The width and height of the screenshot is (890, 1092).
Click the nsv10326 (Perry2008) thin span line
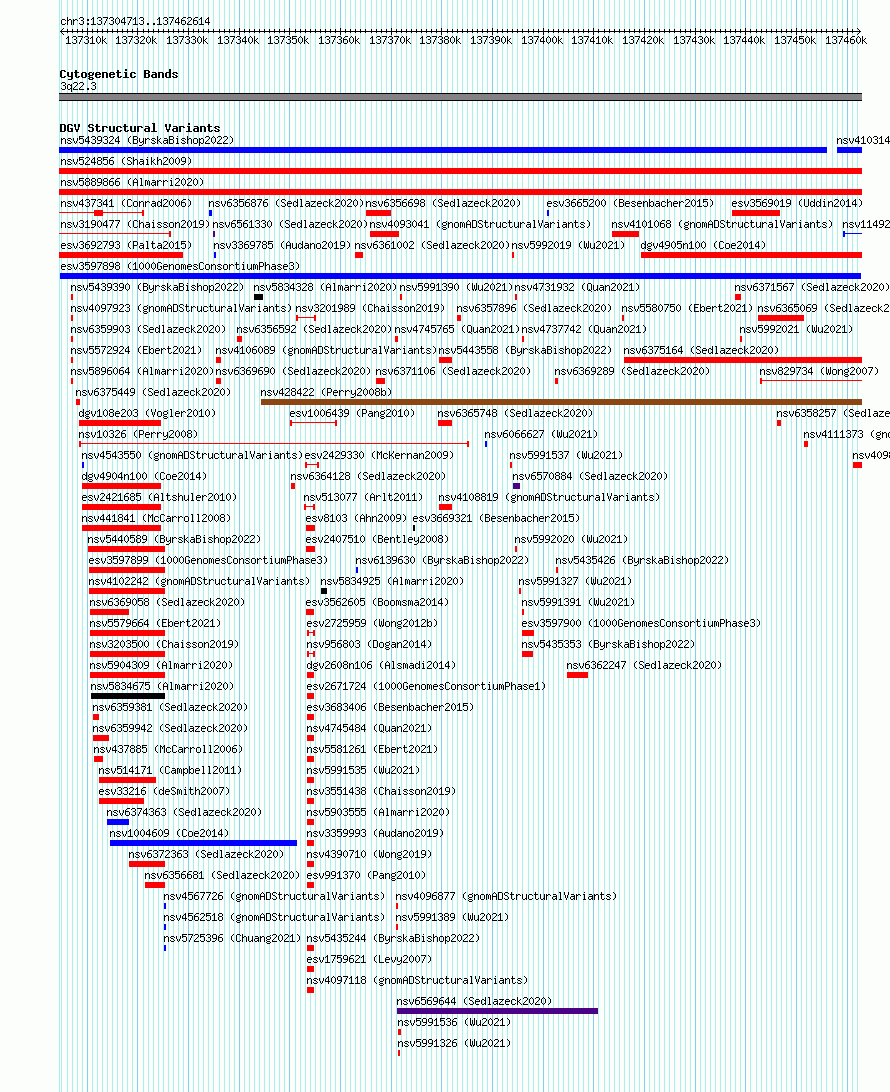[x=274, y=444]
